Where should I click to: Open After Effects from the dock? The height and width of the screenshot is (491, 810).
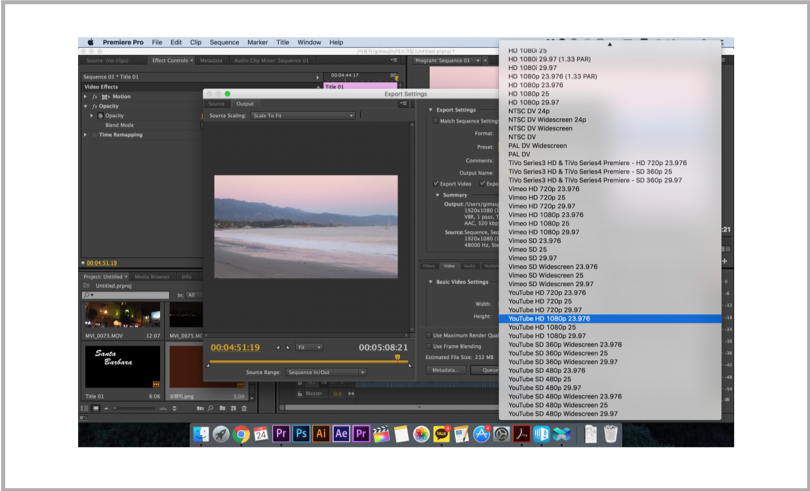(341, 434)
